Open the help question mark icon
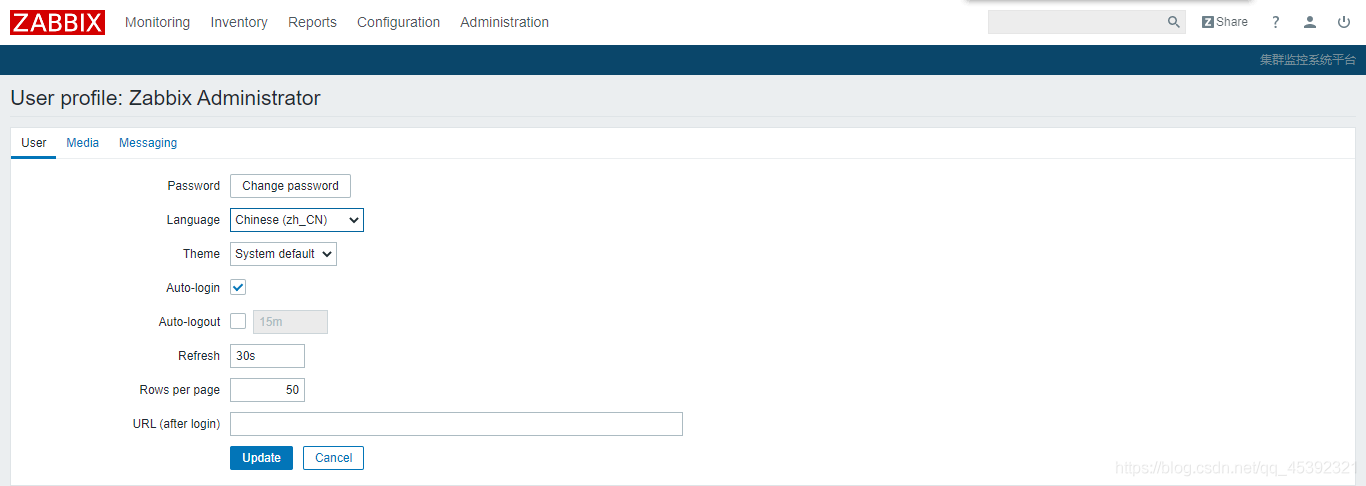Image resolution: width=1366 pixels, height=486 pixels. click(x=1276, y=22)
